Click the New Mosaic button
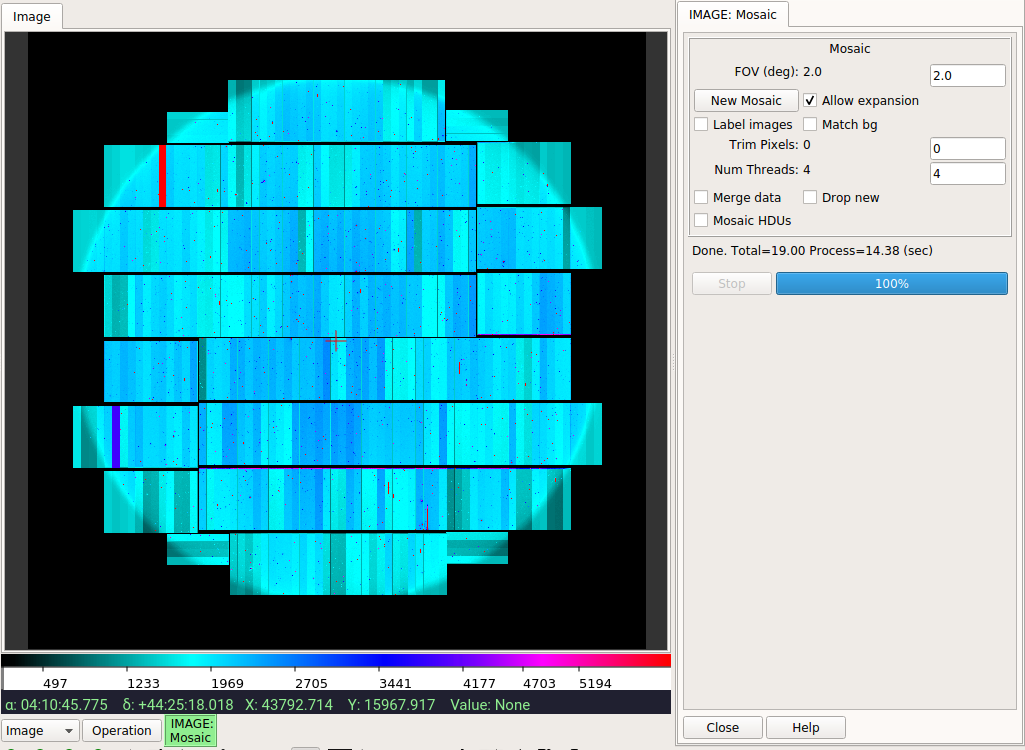1025x750 pixels. (746, 101)
